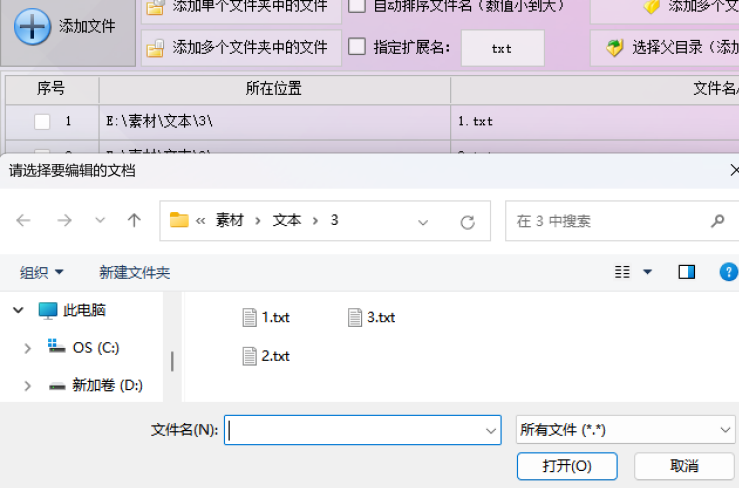The width and height of the screenshot is (740, 489).
Task: Toggle the preview pane icon
Action: point(687,272)
